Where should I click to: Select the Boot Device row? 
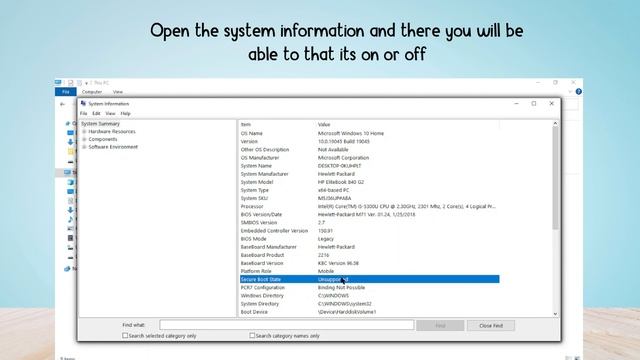pos(369,312)
